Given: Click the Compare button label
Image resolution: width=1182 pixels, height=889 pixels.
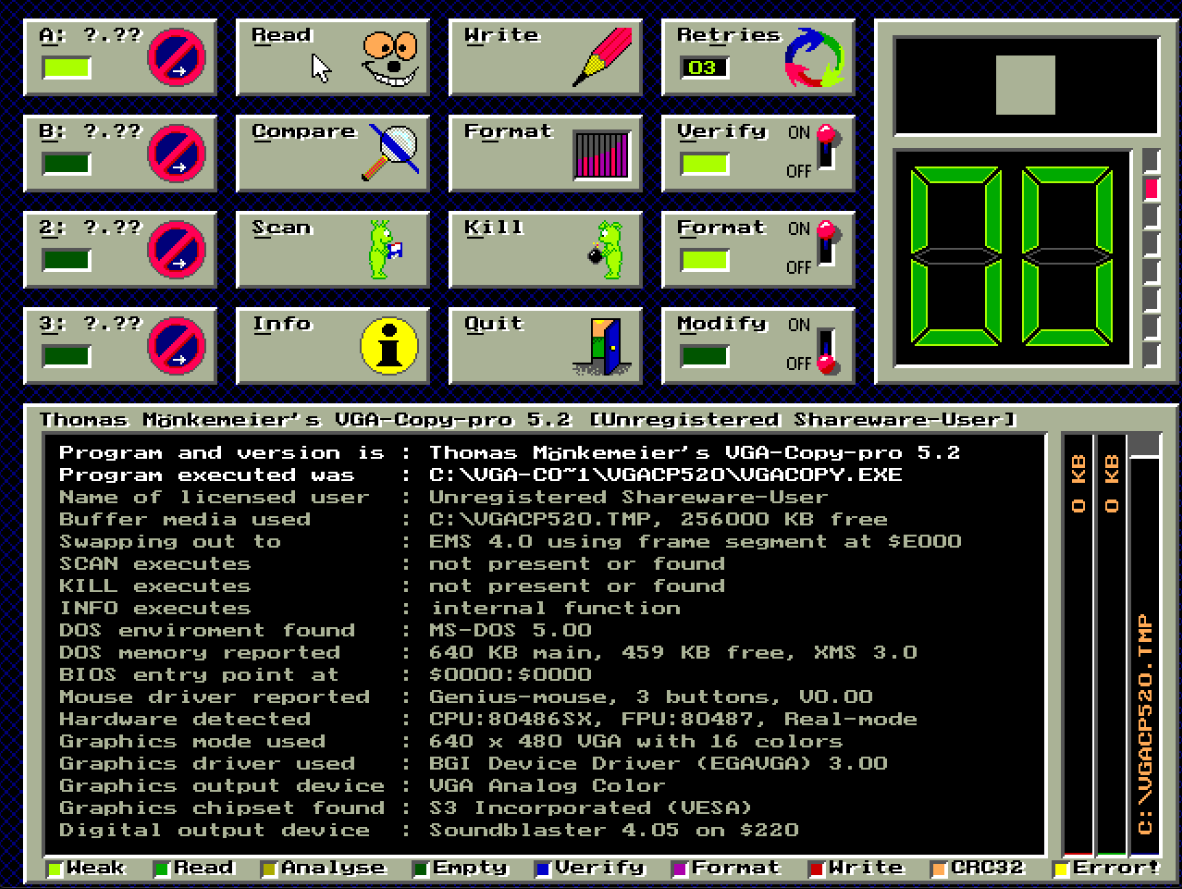Looking at the screenshot, I should pos(303,132).
